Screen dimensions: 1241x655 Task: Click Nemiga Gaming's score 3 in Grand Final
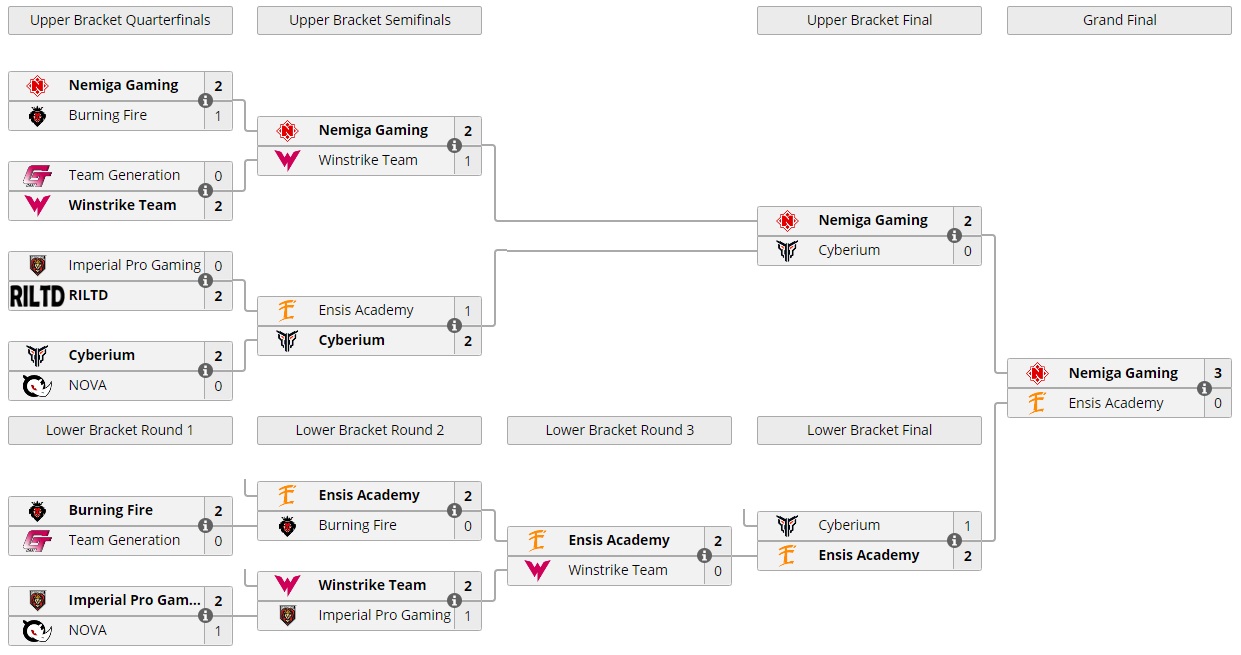pos(1218,374)
